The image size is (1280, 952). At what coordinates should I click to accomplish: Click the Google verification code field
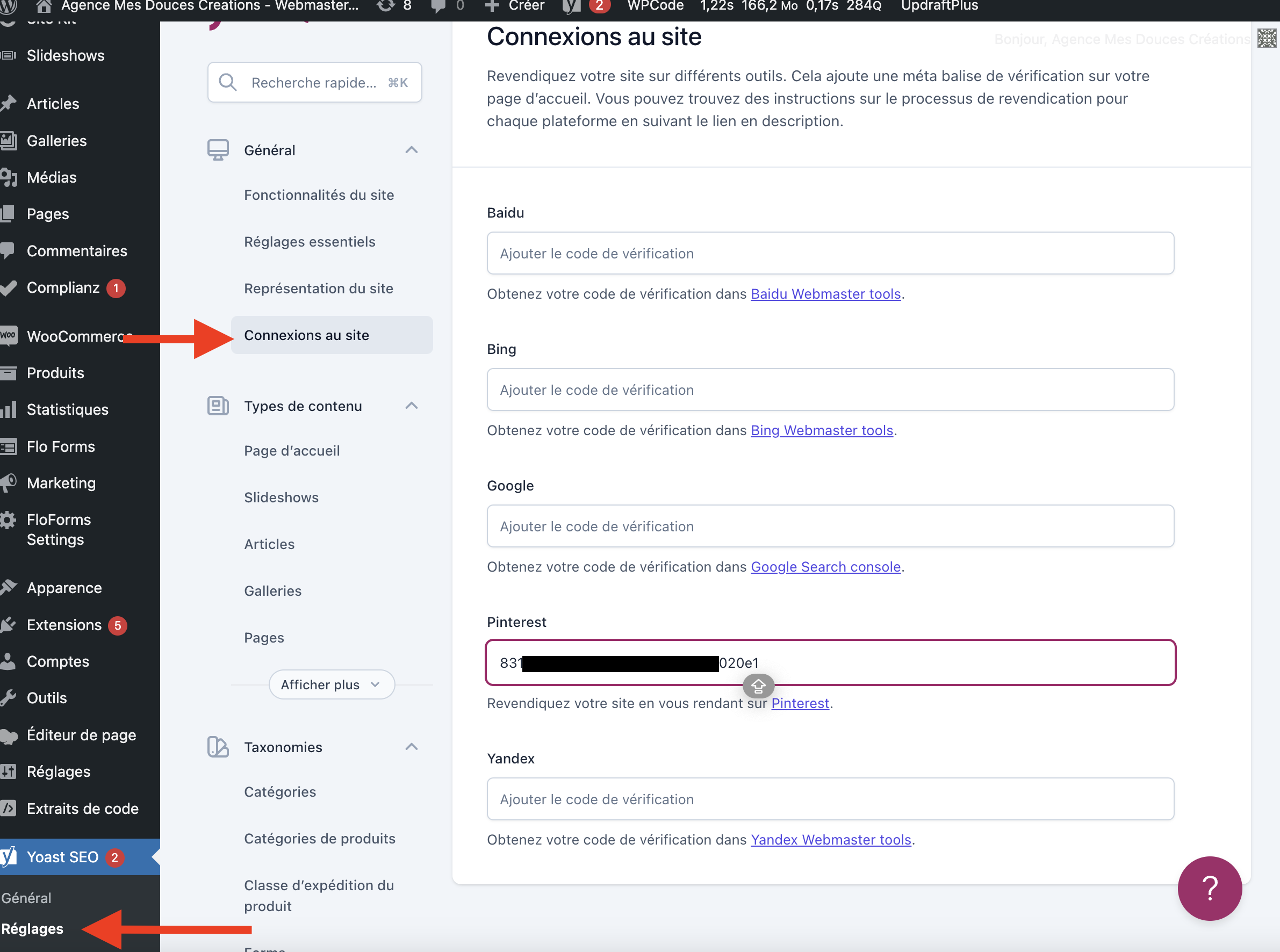click(830, 526)
